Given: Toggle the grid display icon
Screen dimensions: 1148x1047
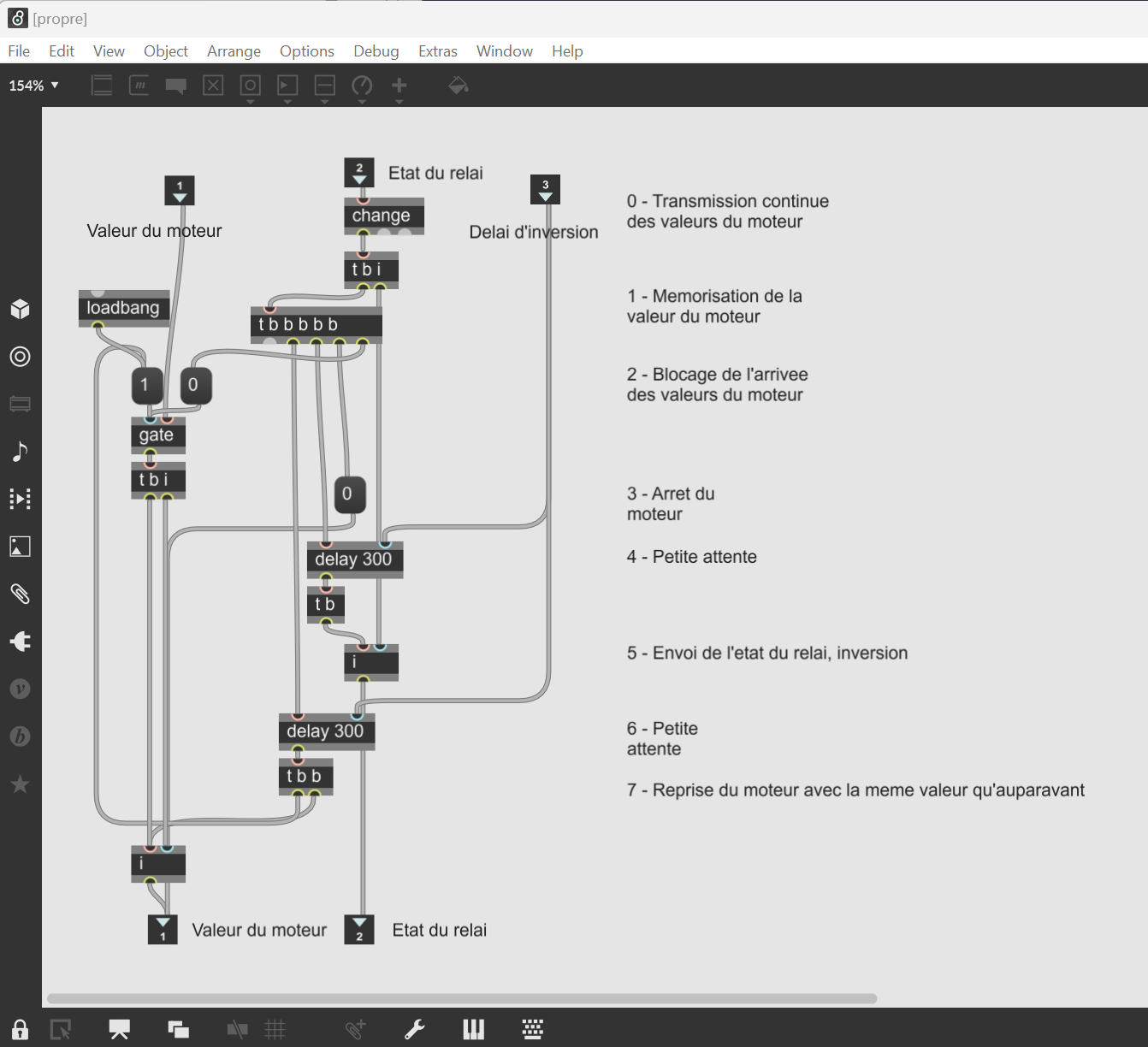Looking at the screenshot, I should pyautogui.click(x=275, y=1029).
